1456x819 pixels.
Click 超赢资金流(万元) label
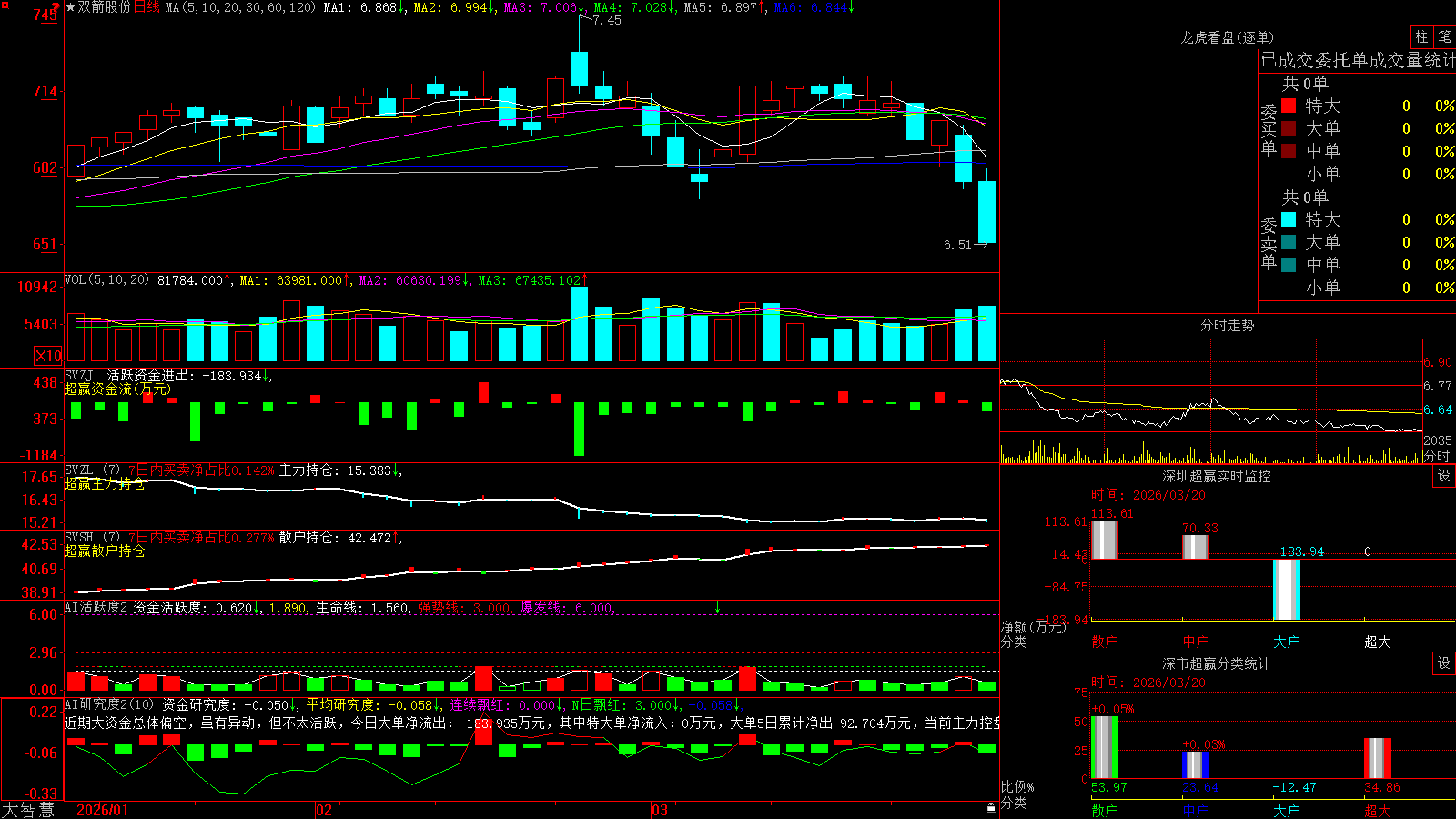[117, 389]
